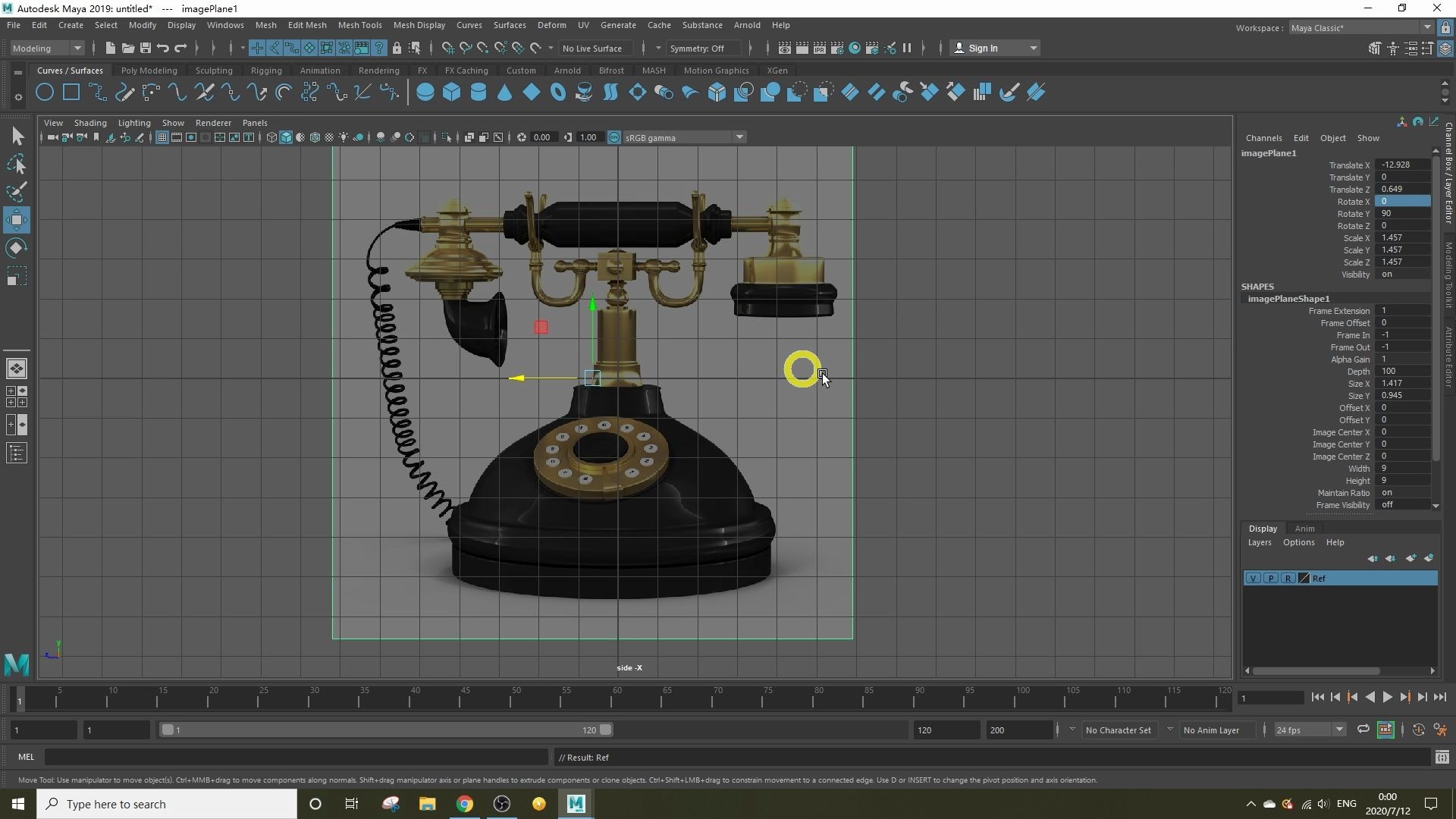Screen dimensions: 1456x819
Task: Click the Save scene icon
Action: click(146, 48)
